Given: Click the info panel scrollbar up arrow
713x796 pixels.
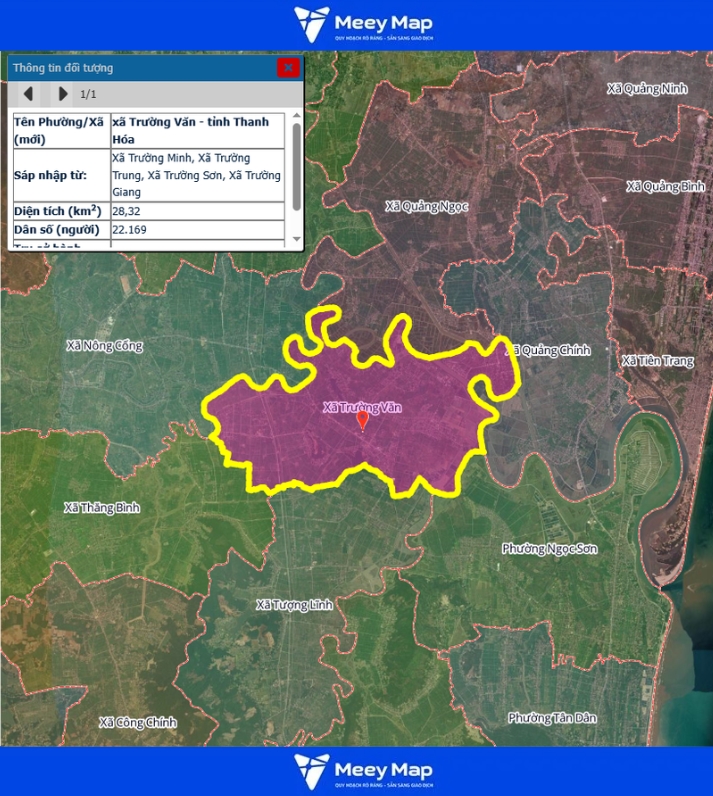Looking at the screenshot, I should [x=296, y=117].
